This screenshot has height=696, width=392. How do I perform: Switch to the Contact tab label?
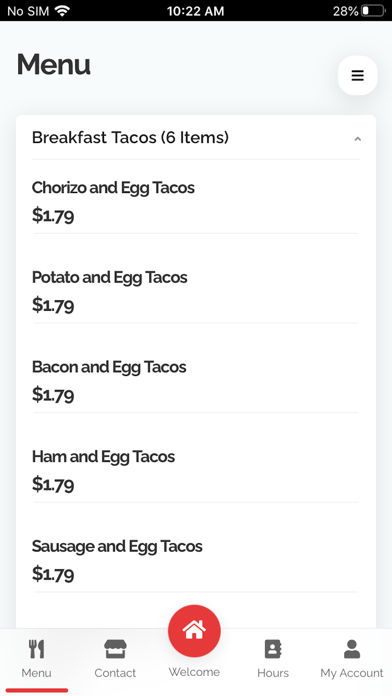tap(115, 673)
